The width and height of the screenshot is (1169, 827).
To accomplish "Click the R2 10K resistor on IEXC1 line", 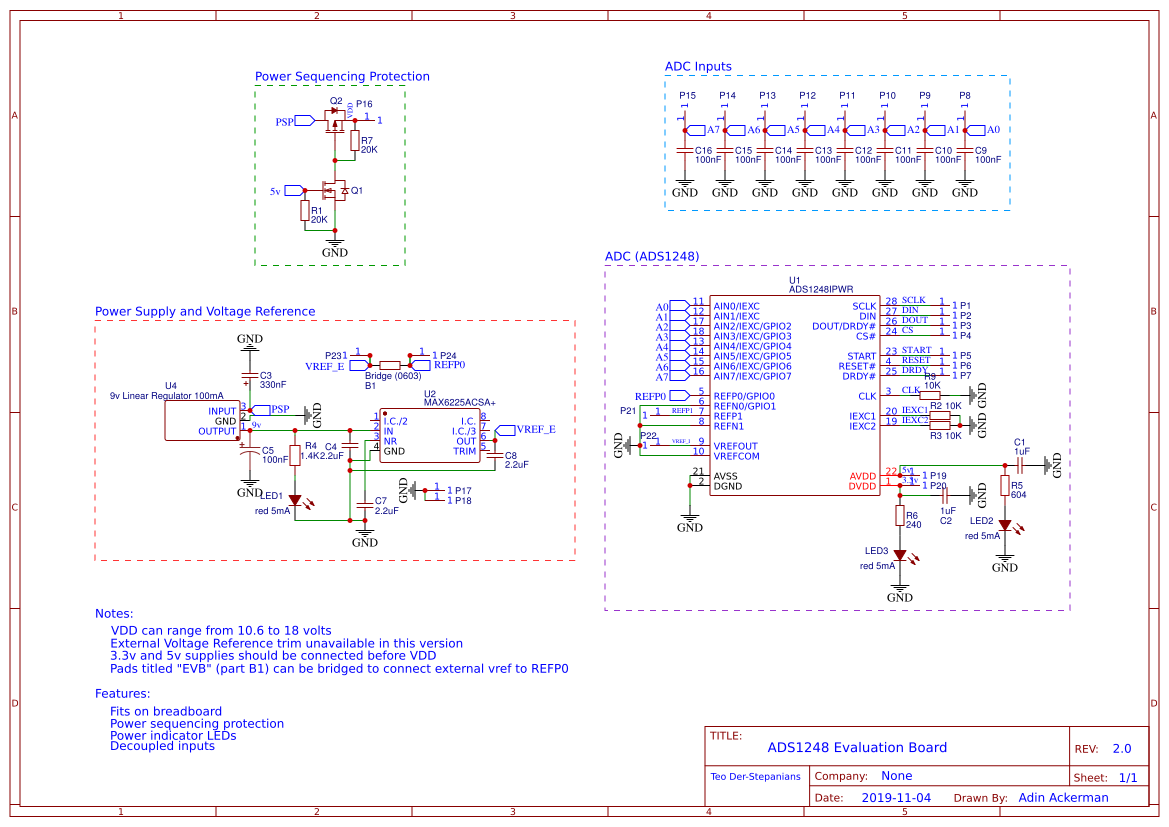I will pyautogui.click(x=940, y=415).
